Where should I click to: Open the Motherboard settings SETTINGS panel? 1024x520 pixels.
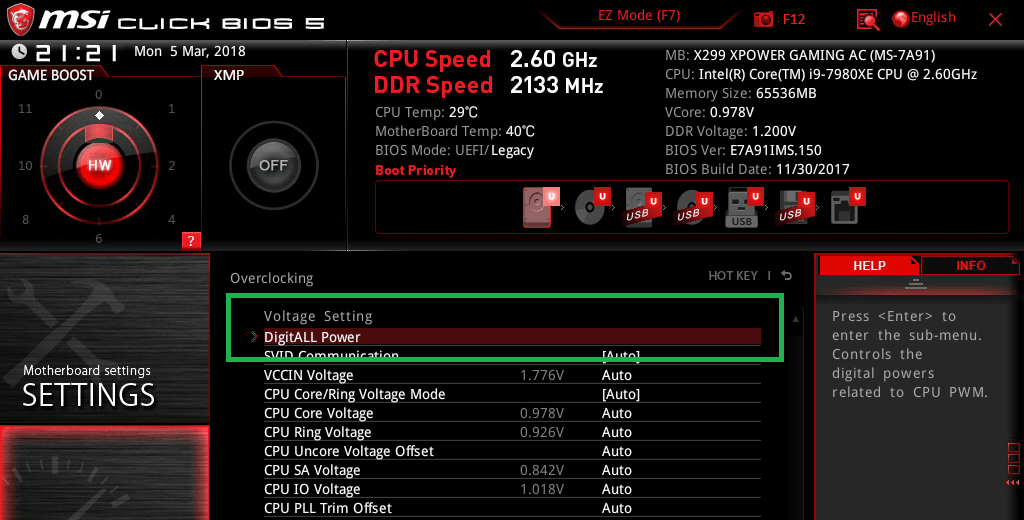pyautogui.click(x=104, y=338)
